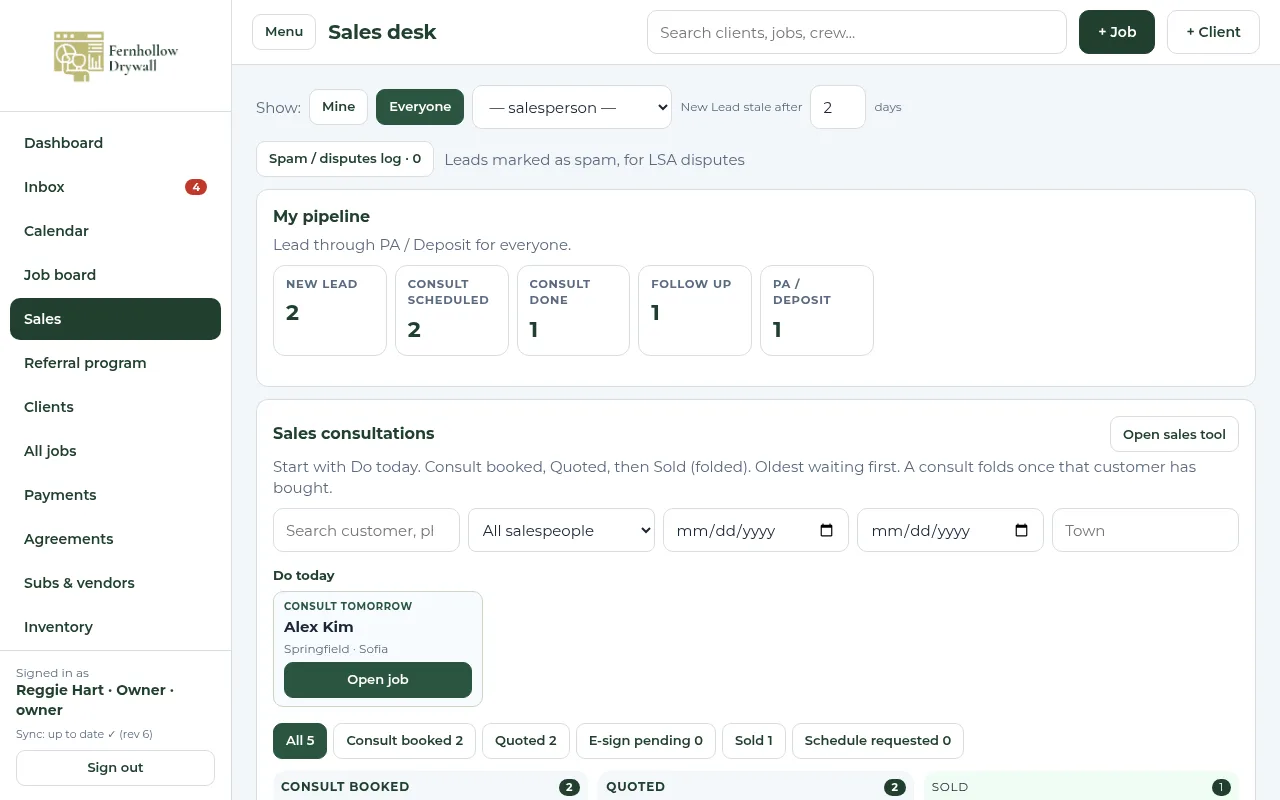Viewport: 1280px width, 800px height.
Task: Filter by Quoted 2 tab
Action: (x=526, y=741)
